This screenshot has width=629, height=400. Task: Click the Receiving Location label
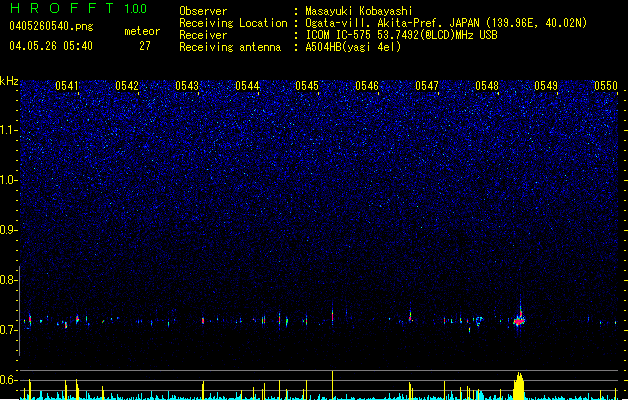coord(233,23)
